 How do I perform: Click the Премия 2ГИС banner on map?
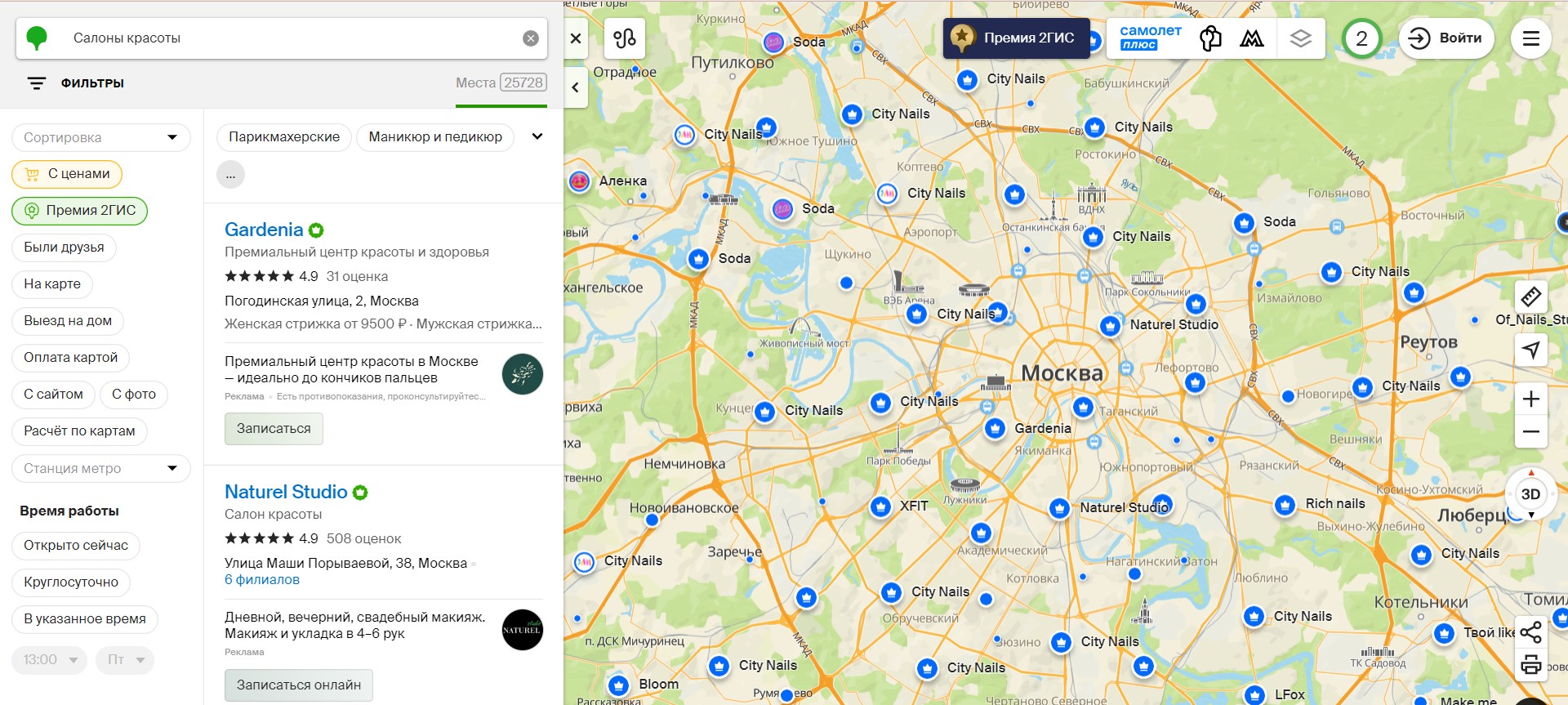(x=1016, y=38)
